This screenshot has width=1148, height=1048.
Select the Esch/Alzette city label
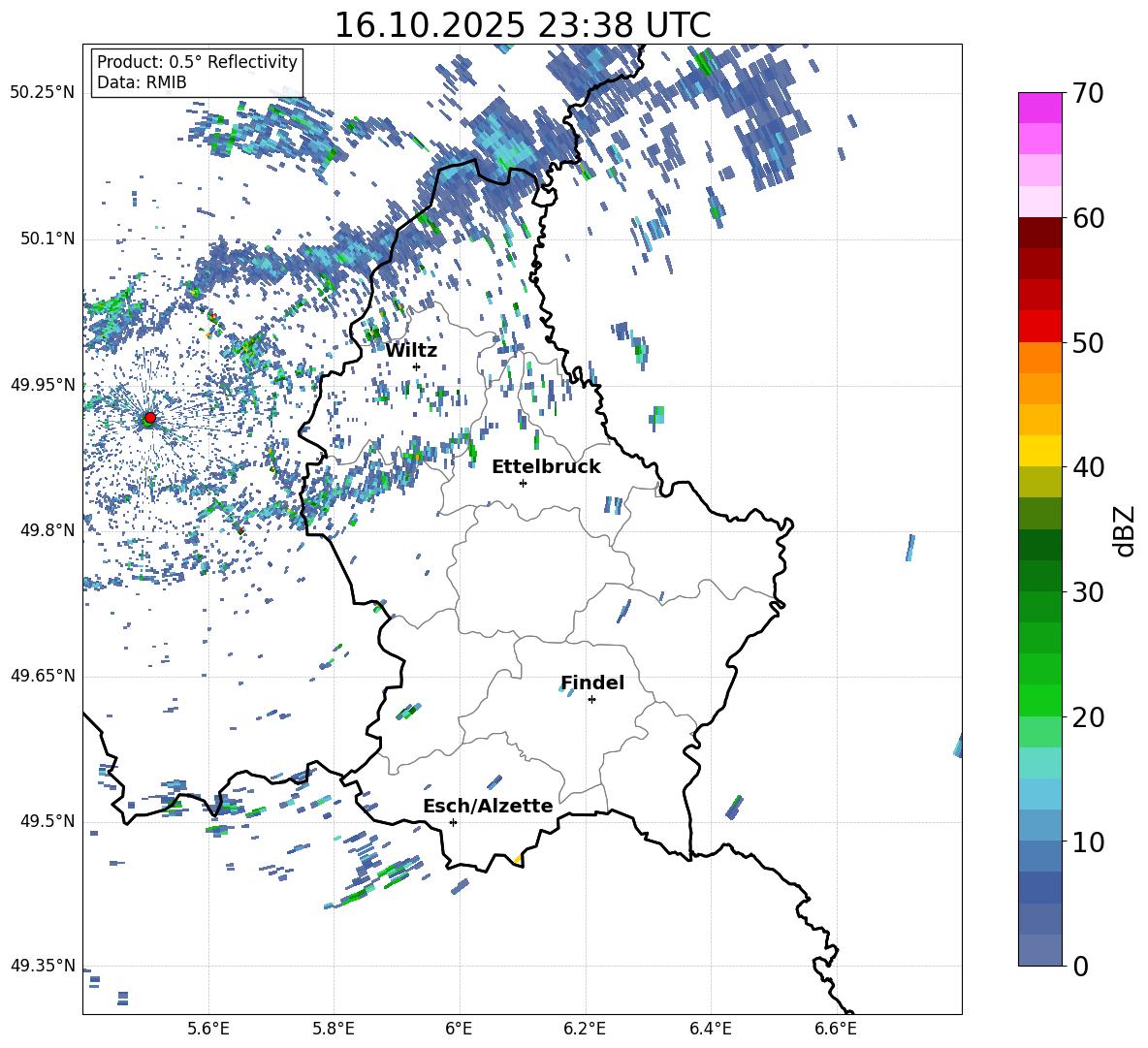pos(488,806)
